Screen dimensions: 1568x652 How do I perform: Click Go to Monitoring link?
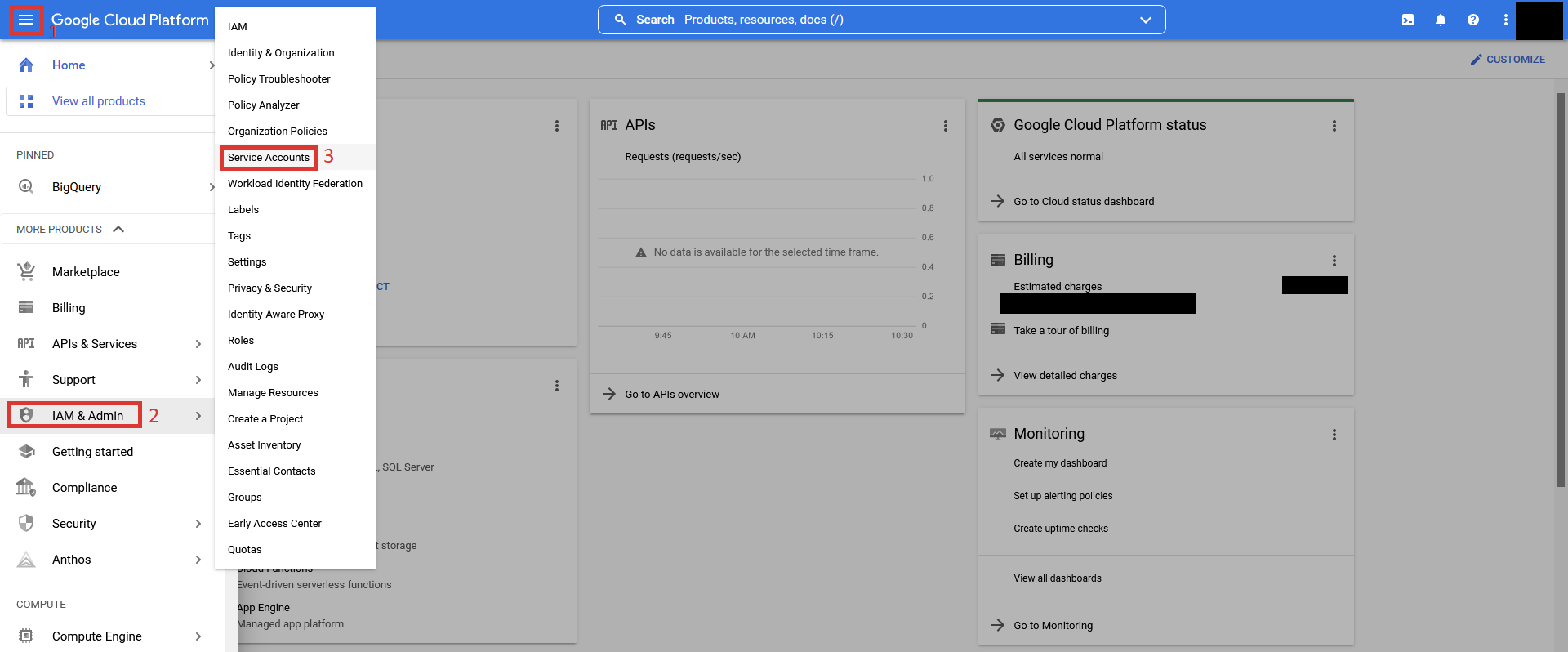click(1053, 626)
